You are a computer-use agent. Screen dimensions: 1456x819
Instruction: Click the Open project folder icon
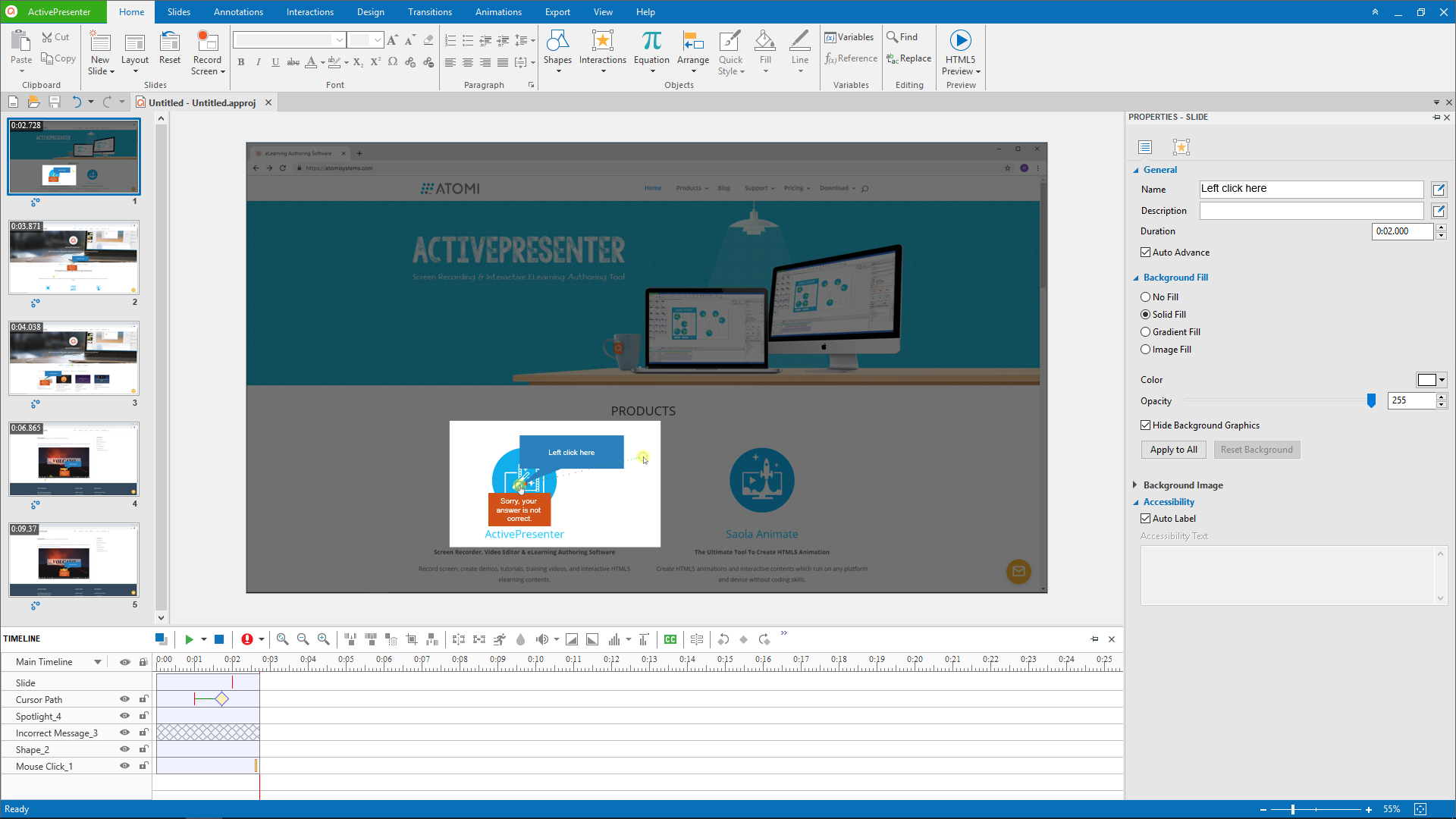33,102
